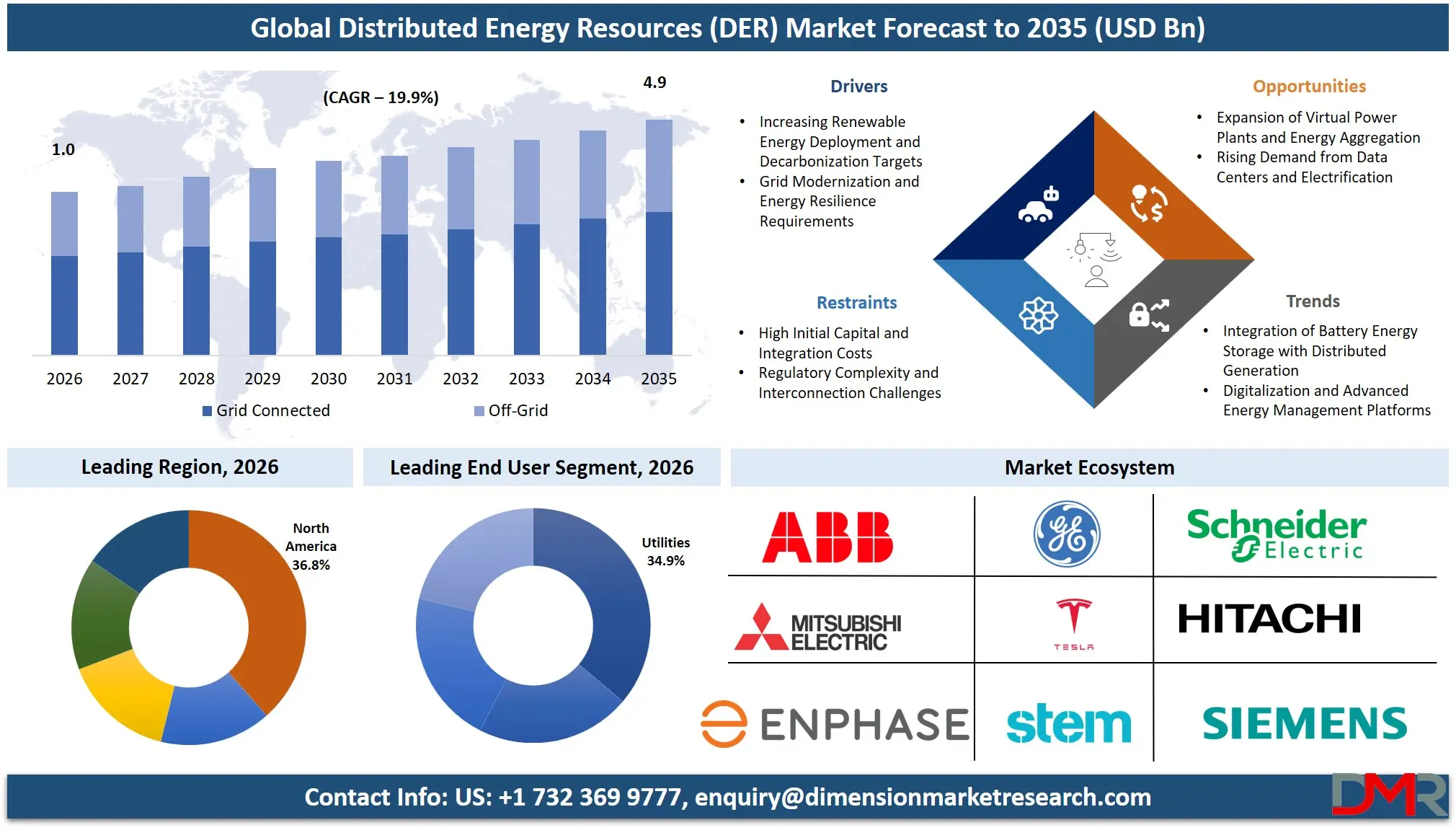Click the Drivers heading
Image resolution: width=1456 pixels, height=838 pixels.
click(858, 87)
